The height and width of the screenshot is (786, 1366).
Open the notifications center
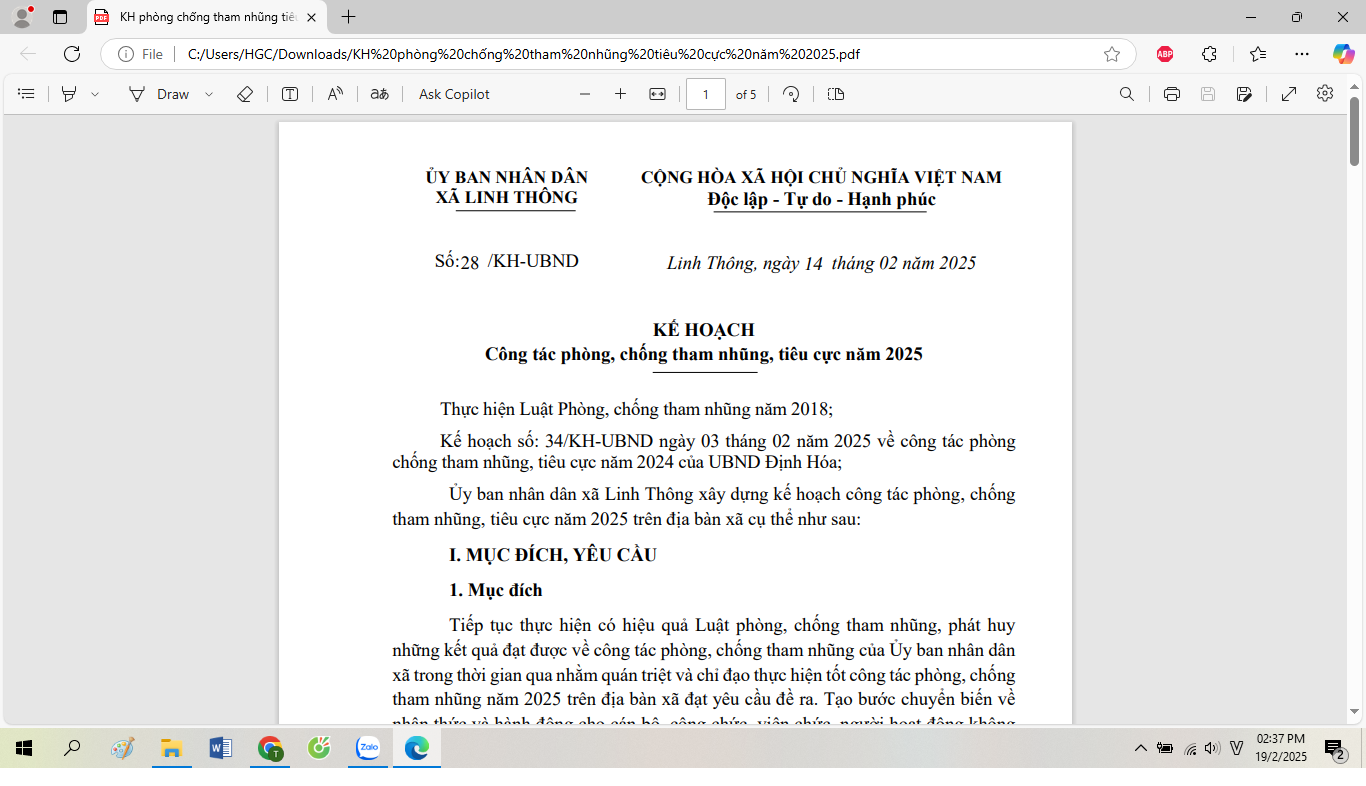[1334, 749]
